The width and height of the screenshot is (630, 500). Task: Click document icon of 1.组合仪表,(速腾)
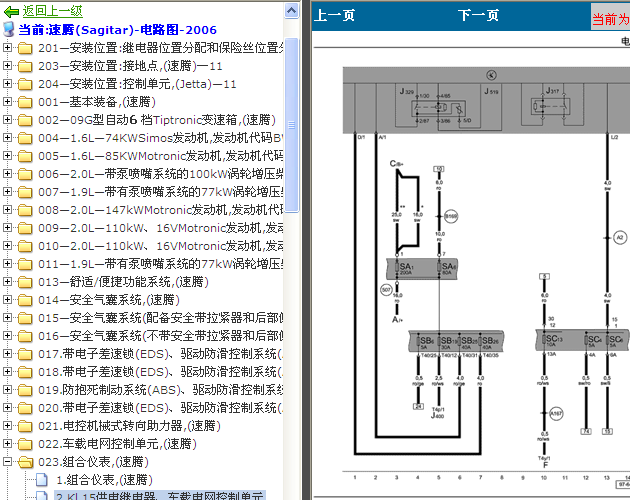42,480
